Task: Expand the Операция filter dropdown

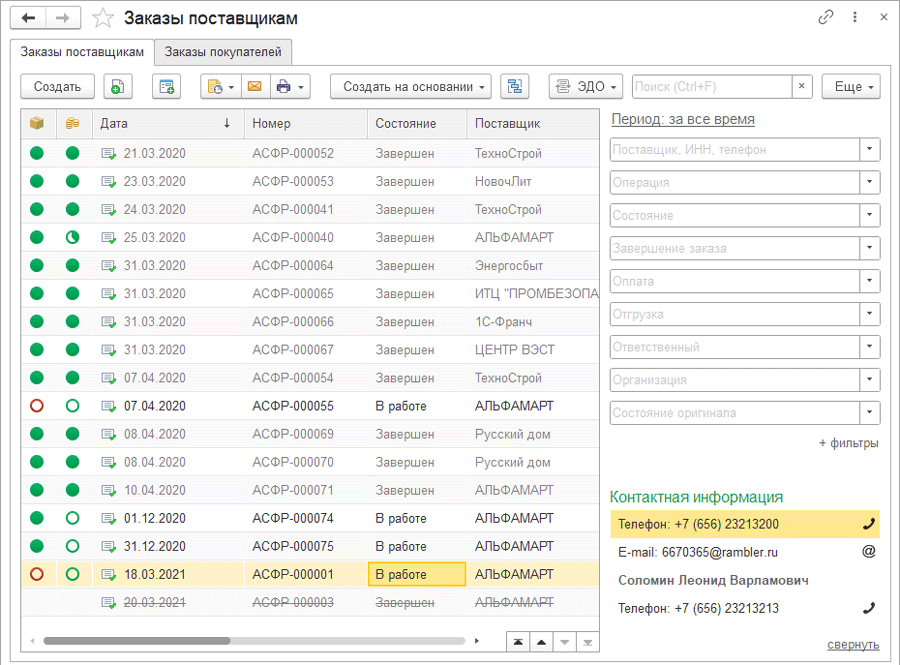Action: click(870, 182)
